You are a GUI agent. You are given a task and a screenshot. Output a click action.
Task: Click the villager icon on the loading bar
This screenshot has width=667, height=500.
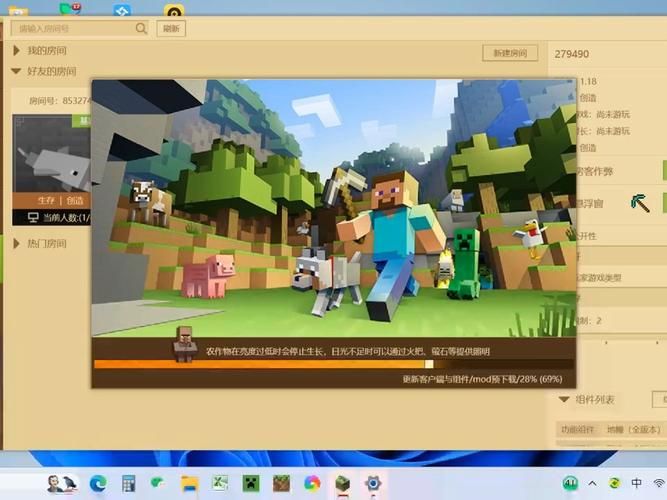pos(185,344)
